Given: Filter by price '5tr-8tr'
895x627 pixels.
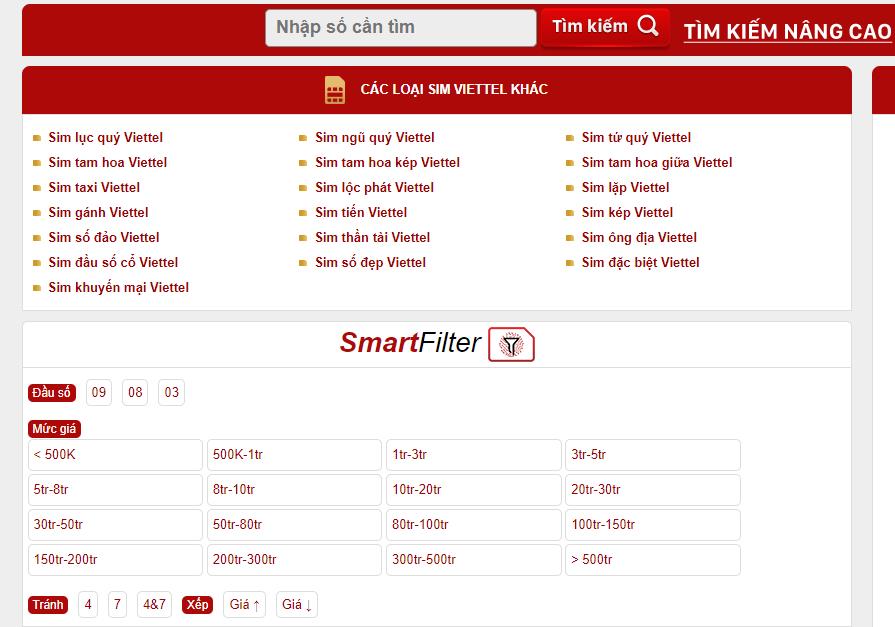Looking at the screenshot, I should [x=115, y=490].
